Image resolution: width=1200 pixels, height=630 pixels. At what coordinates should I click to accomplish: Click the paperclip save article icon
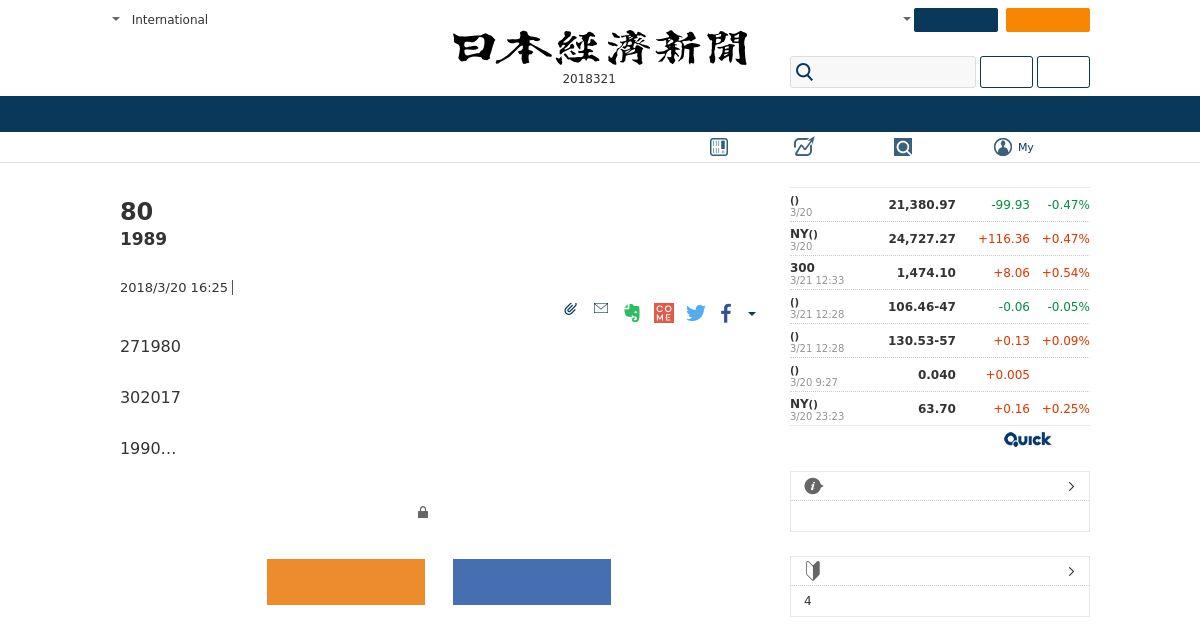click(x=570, y=309)
